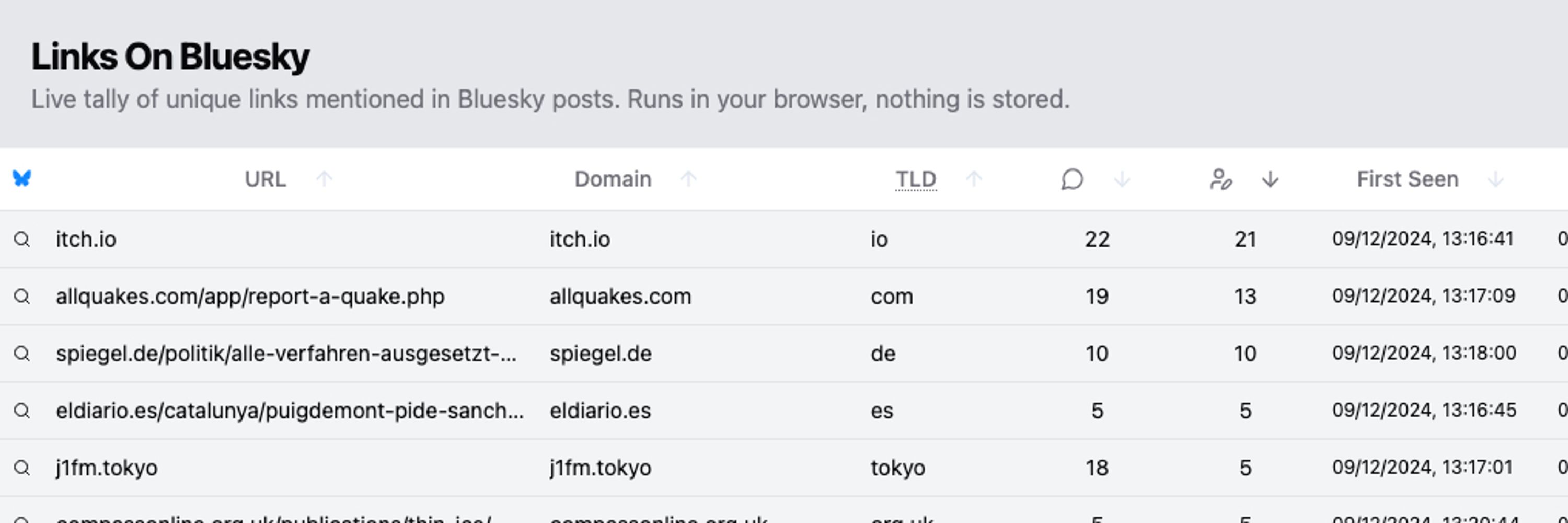This screenshot has width=1568, height=523.
Task: Click first seen 09/12/2024, 13:17:01
Action: (1423, 467)
